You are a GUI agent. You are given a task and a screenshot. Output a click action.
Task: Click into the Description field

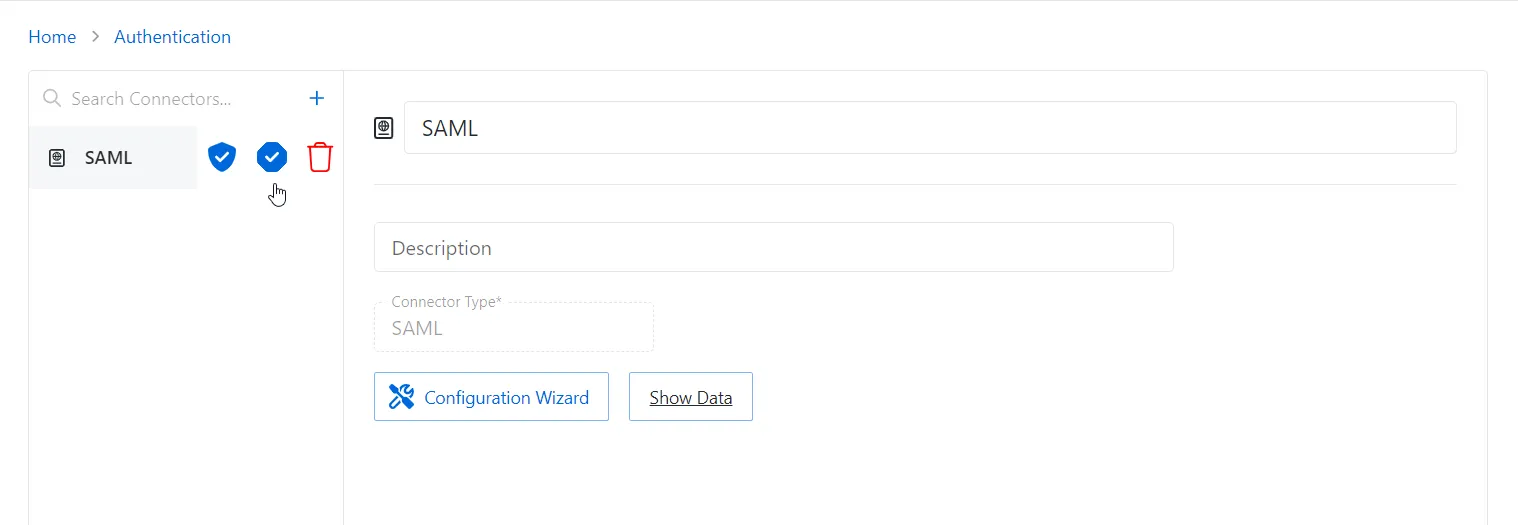click(x=773, y=247)
